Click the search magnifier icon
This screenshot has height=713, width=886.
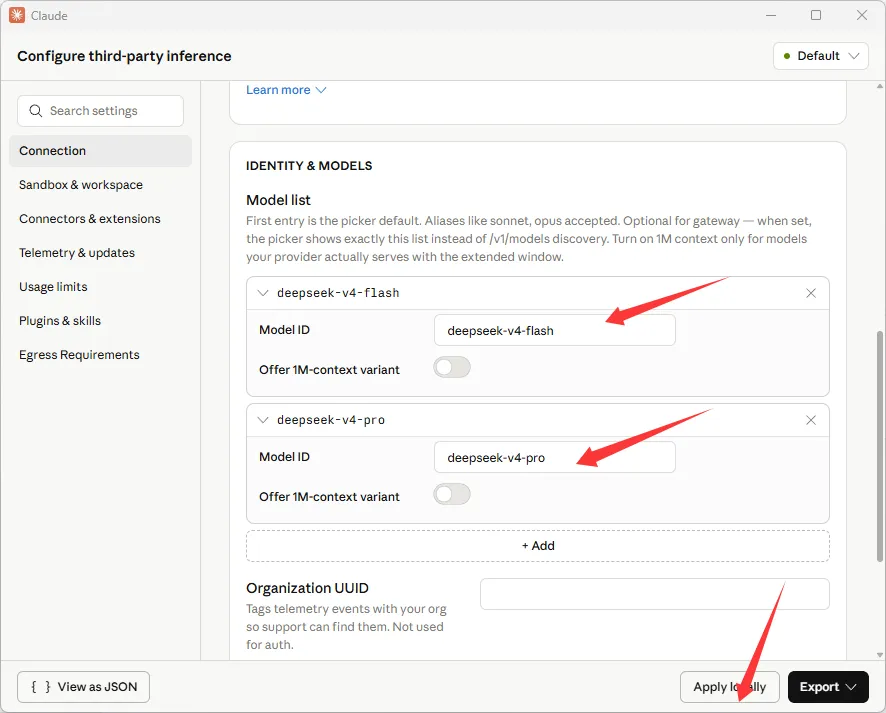(36, 111)
